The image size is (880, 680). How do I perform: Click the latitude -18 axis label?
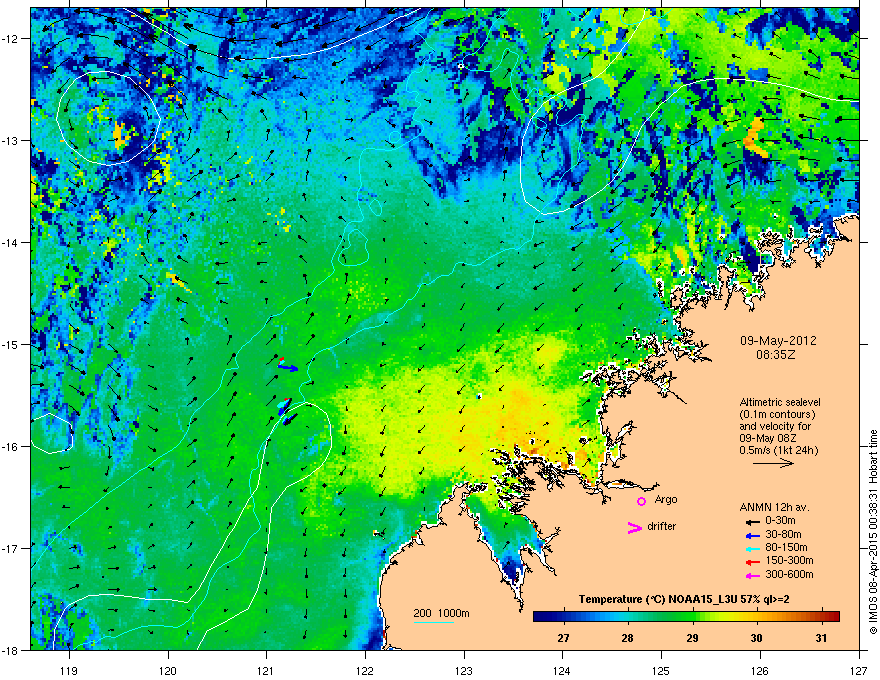pyautogui.click(x=11, y=650)
